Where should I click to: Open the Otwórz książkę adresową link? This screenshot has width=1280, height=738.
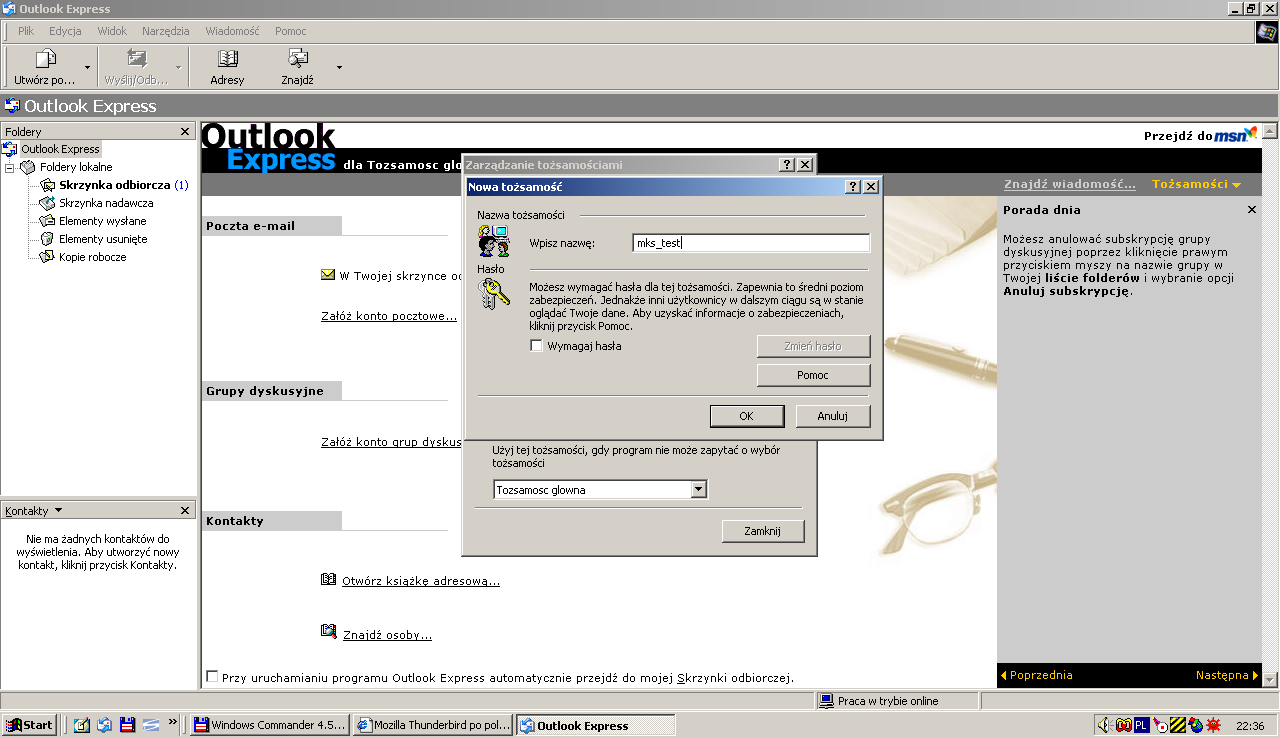point(421,581)
